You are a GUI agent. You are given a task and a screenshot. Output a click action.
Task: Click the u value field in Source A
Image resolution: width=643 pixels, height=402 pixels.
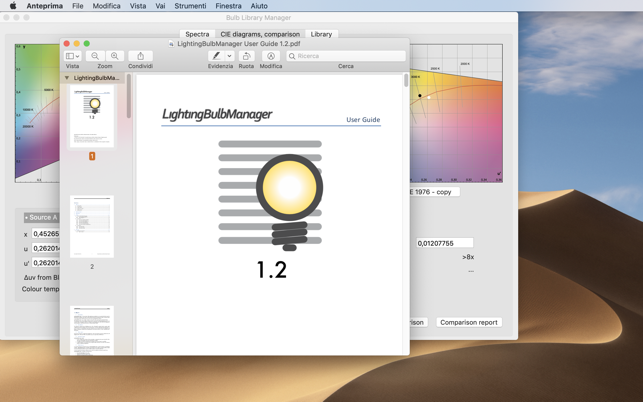[x=46, y=249]
